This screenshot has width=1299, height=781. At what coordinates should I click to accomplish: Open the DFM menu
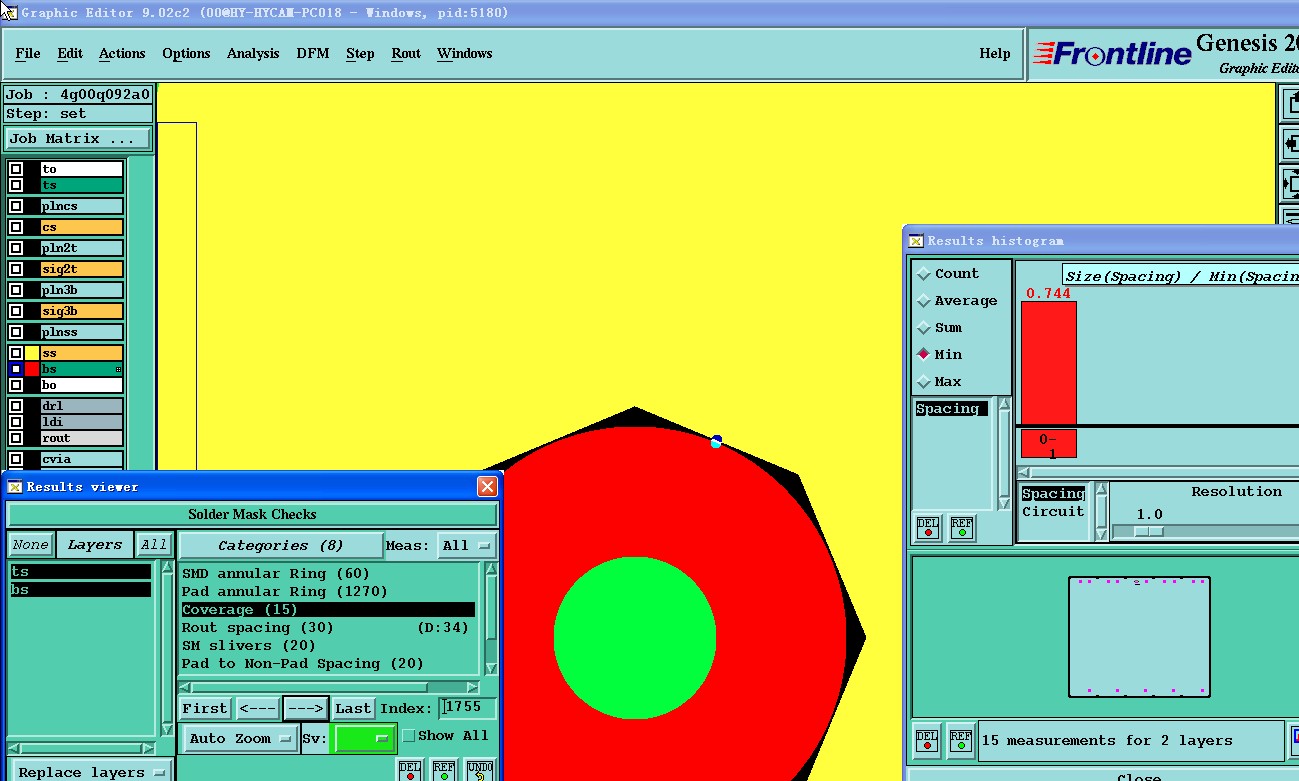click(x=313, y=53)
